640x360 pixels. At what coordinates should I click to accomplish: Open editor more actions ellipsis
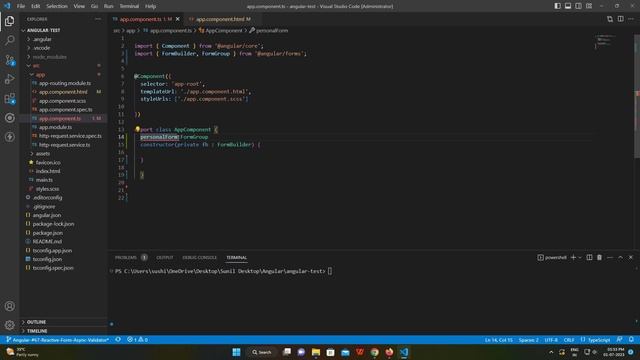pos(631,19)
